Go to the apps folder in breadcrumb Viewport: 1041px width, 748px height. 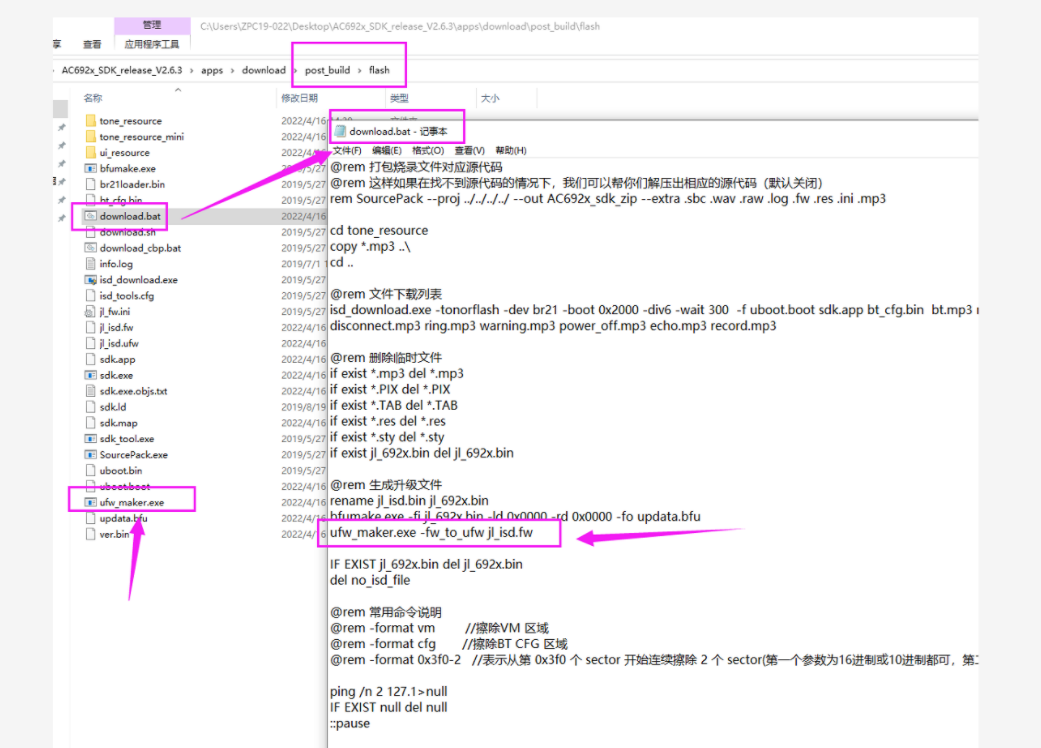212,70
